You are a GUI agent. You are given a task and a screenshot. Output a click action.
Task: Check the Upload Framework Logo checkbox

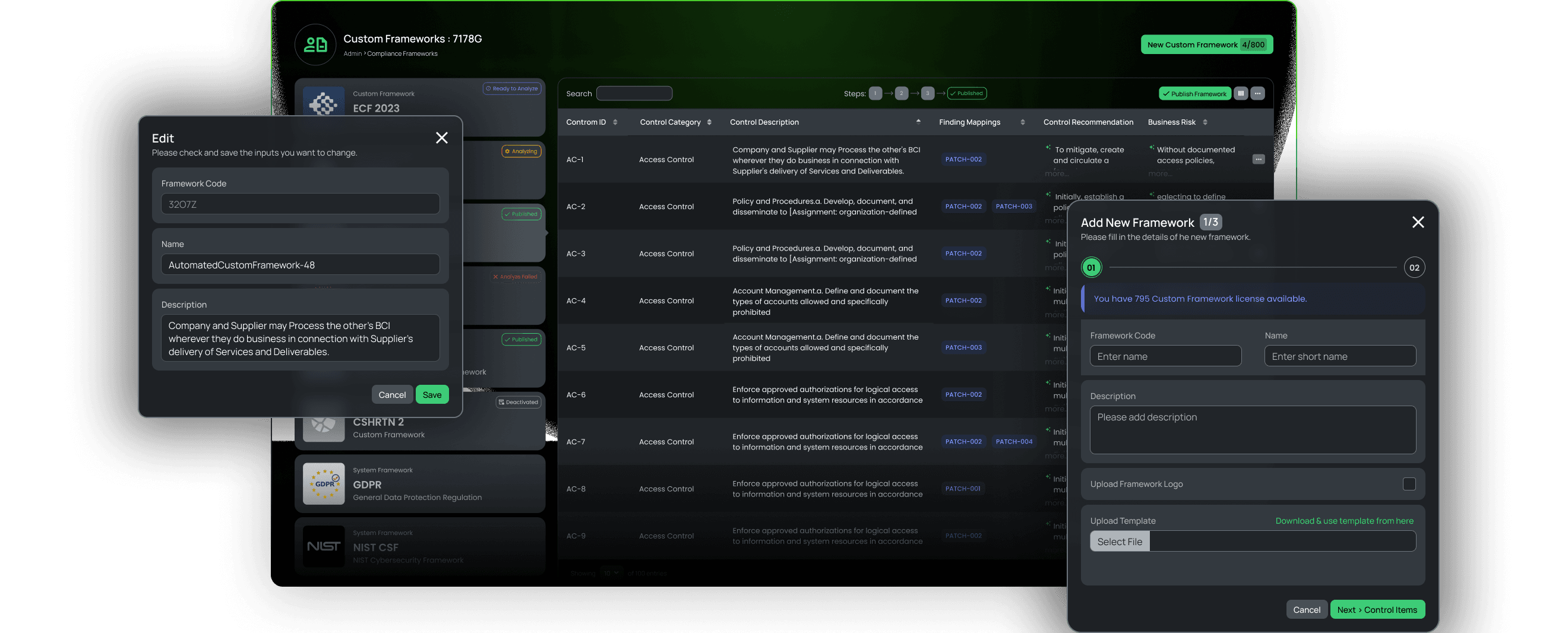[x=1408, y=484]
